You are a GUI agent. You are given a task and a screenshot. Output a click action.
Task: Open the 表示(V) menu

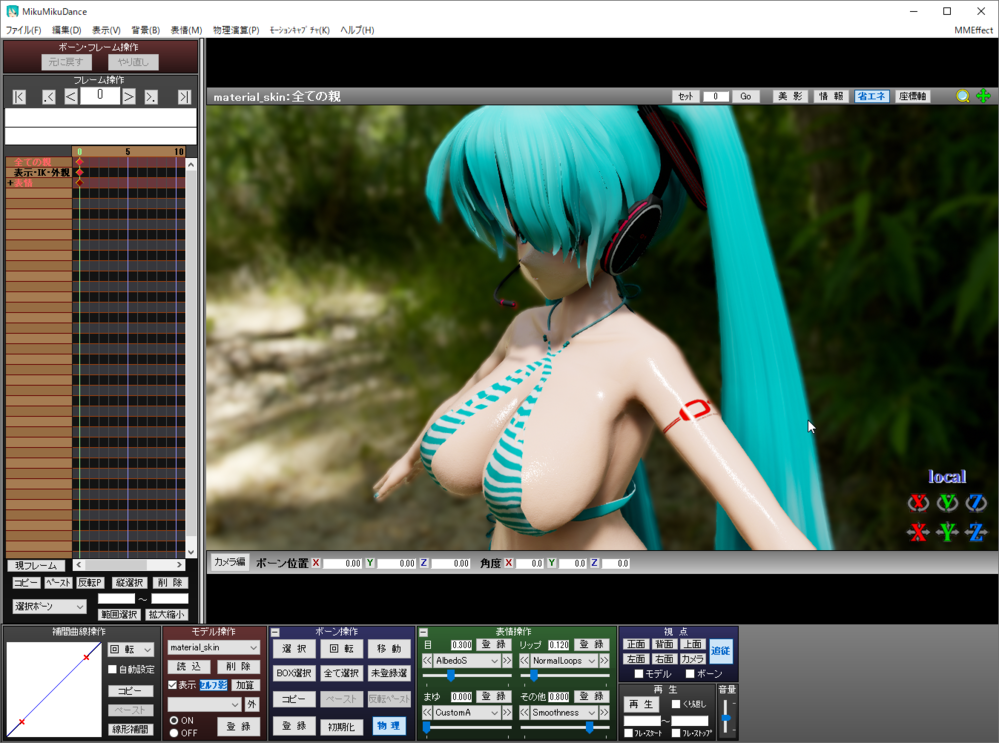coord(106,30)
